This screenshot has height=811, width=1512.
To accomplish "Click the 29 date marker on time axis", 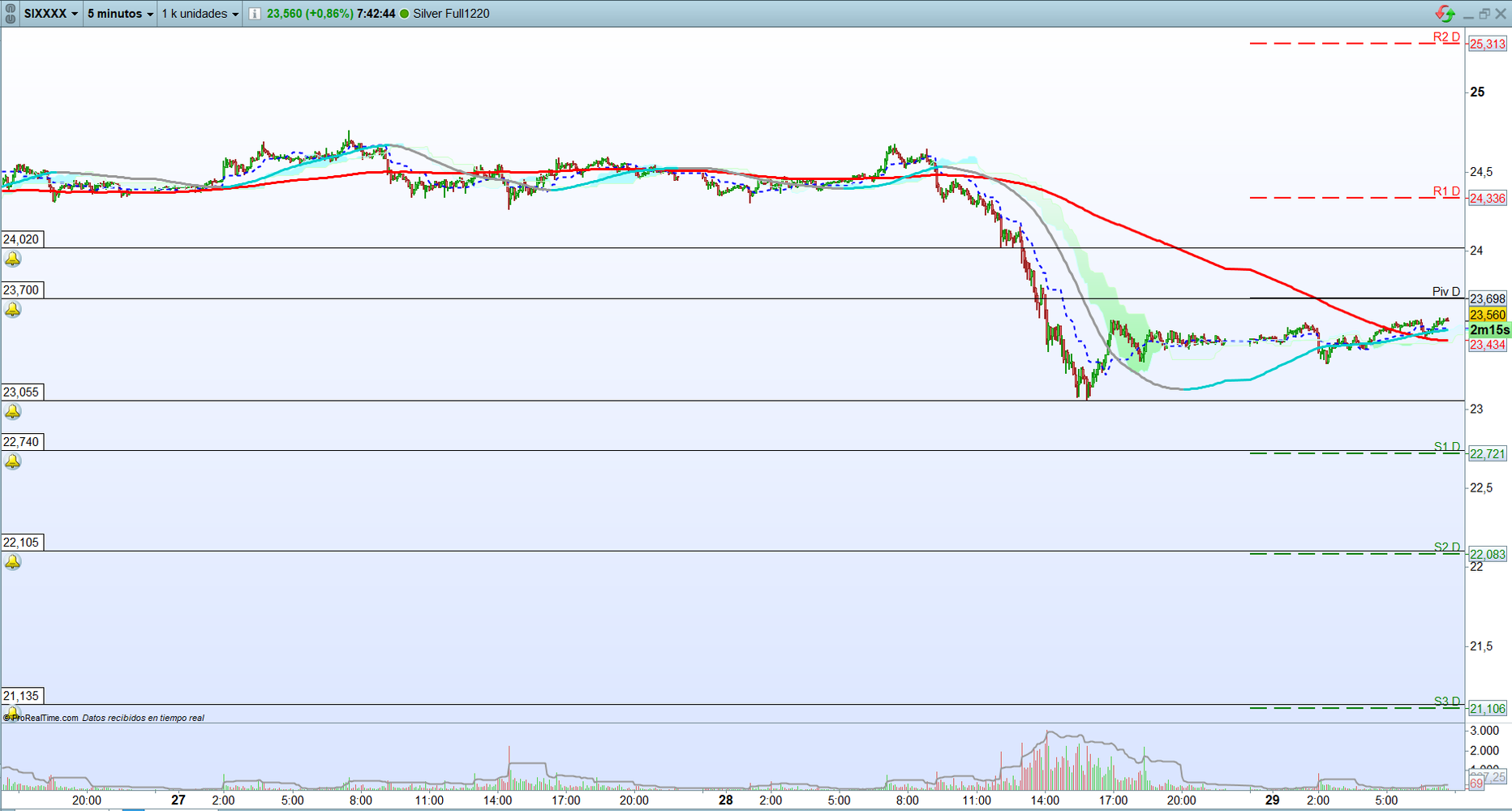I will (1273, 800).
